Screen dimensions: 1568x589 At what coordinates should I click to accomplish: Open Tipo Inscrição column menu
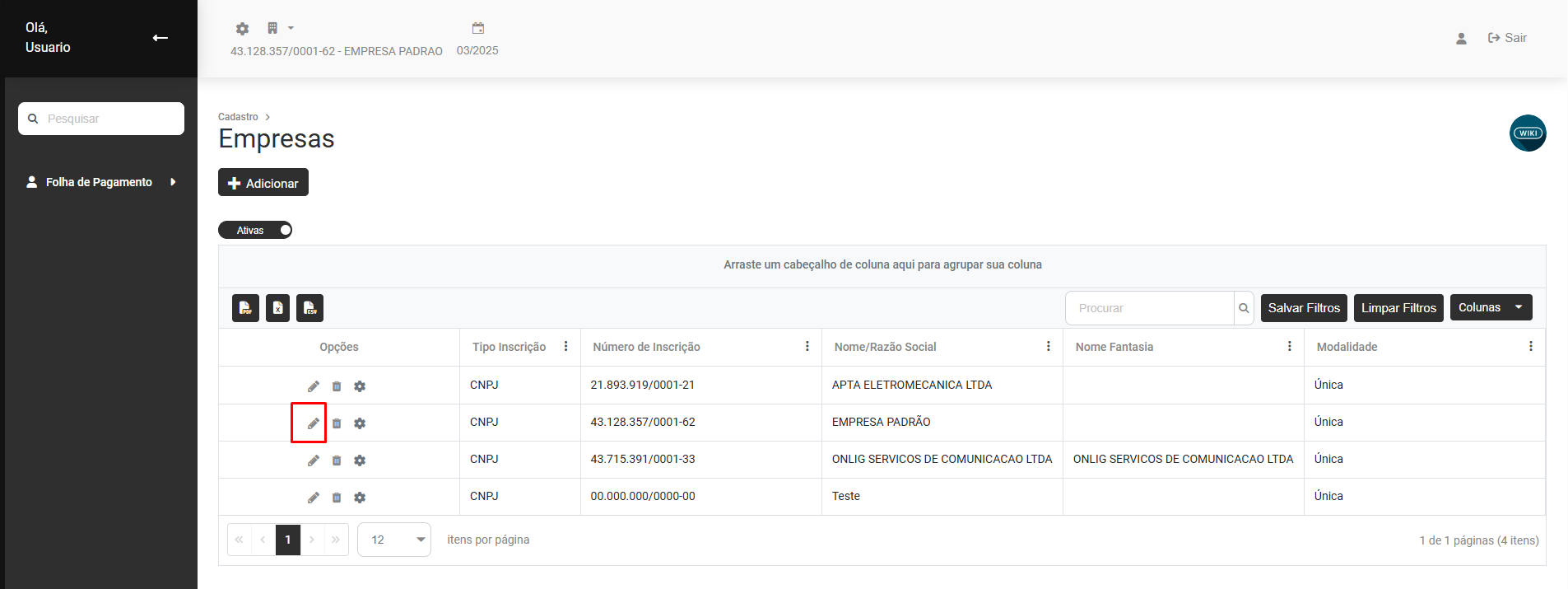[565, 347]
